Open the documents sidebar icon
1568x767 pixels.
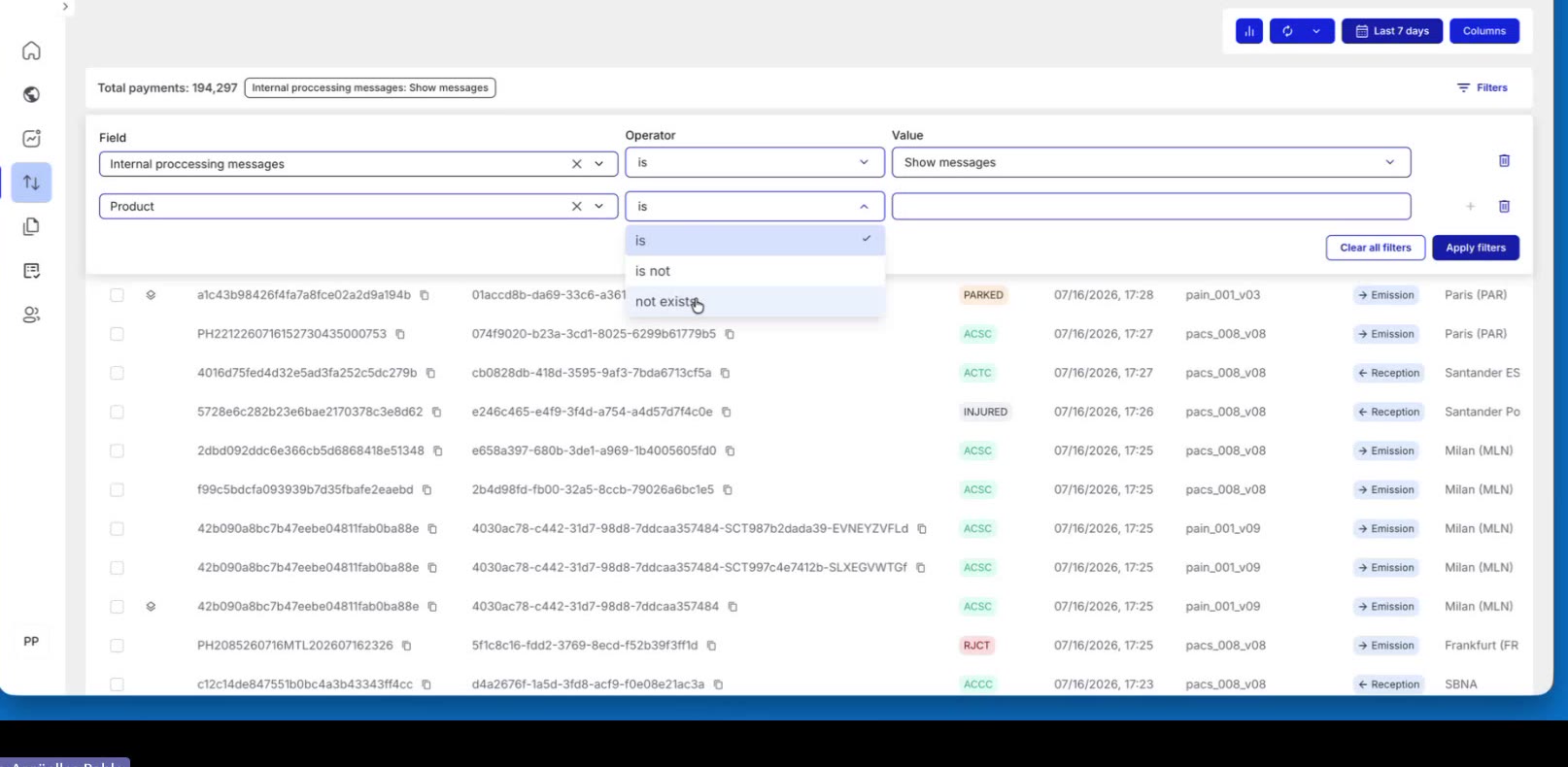pyautogui.click(x=31, y=226)
